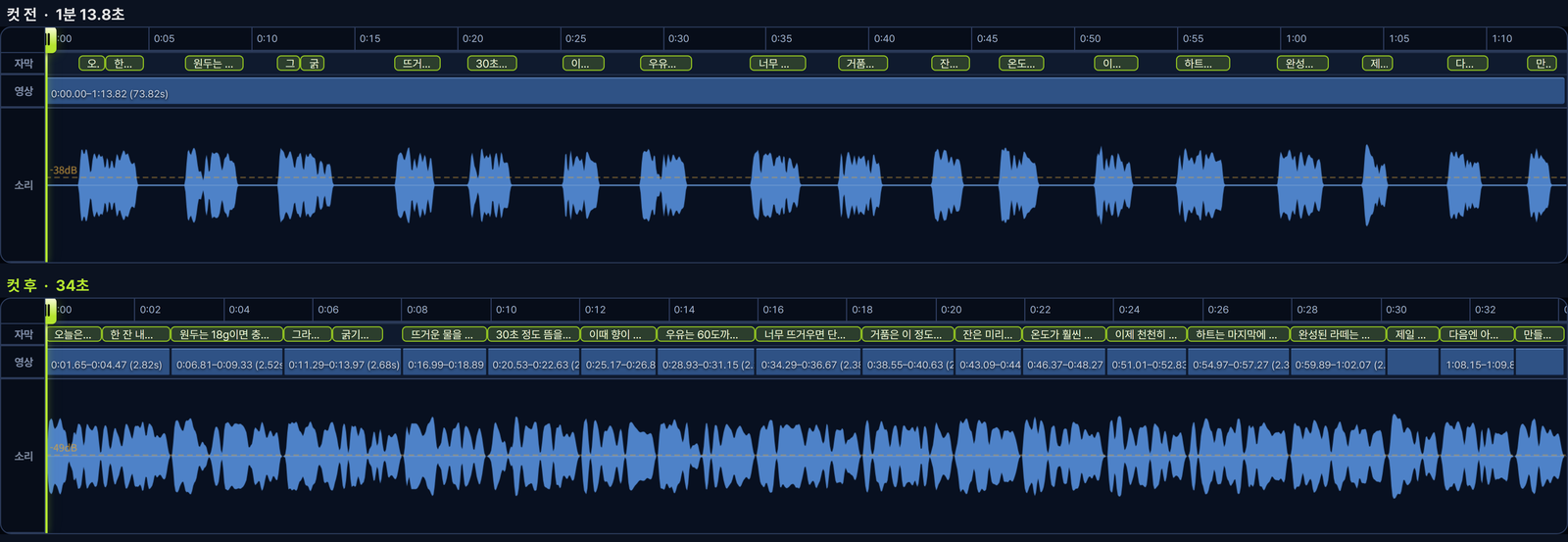Image resolution: width=1568 pixels, height=542 pixels.
Task: Select video segment 0:11.29–0:13.97 (2.68s)
Action: [344, 364]
